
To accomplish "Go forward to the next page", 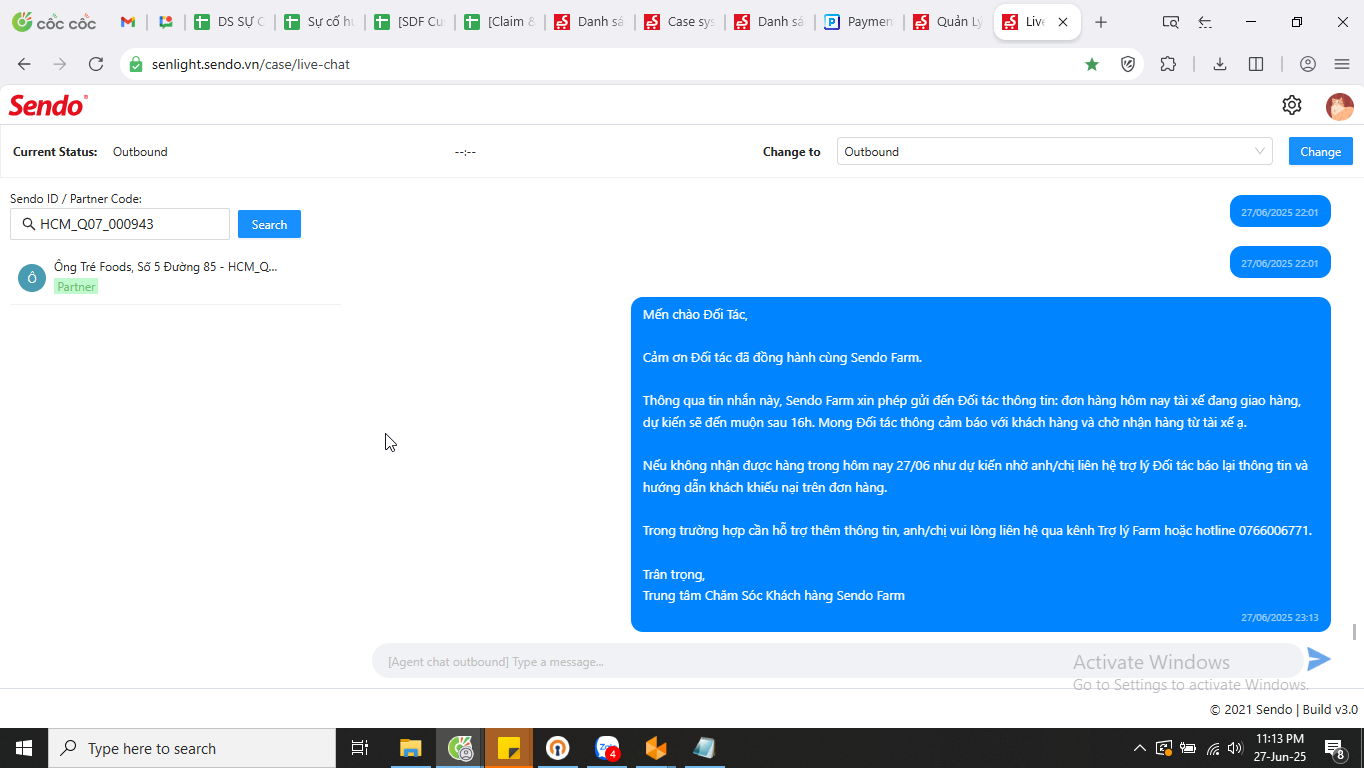I will click(60, 64).
